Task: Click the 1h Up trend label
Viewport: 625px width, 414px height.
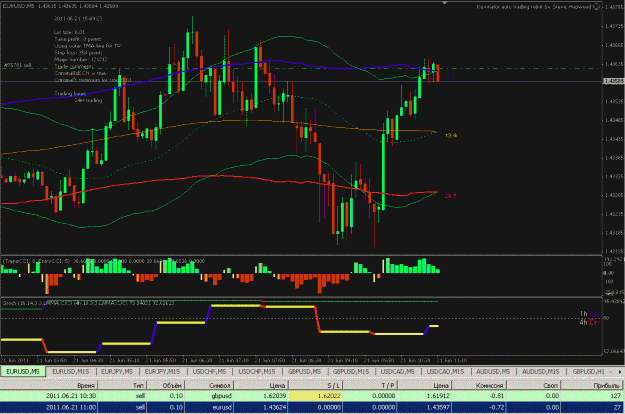Action: coord(589,314)
